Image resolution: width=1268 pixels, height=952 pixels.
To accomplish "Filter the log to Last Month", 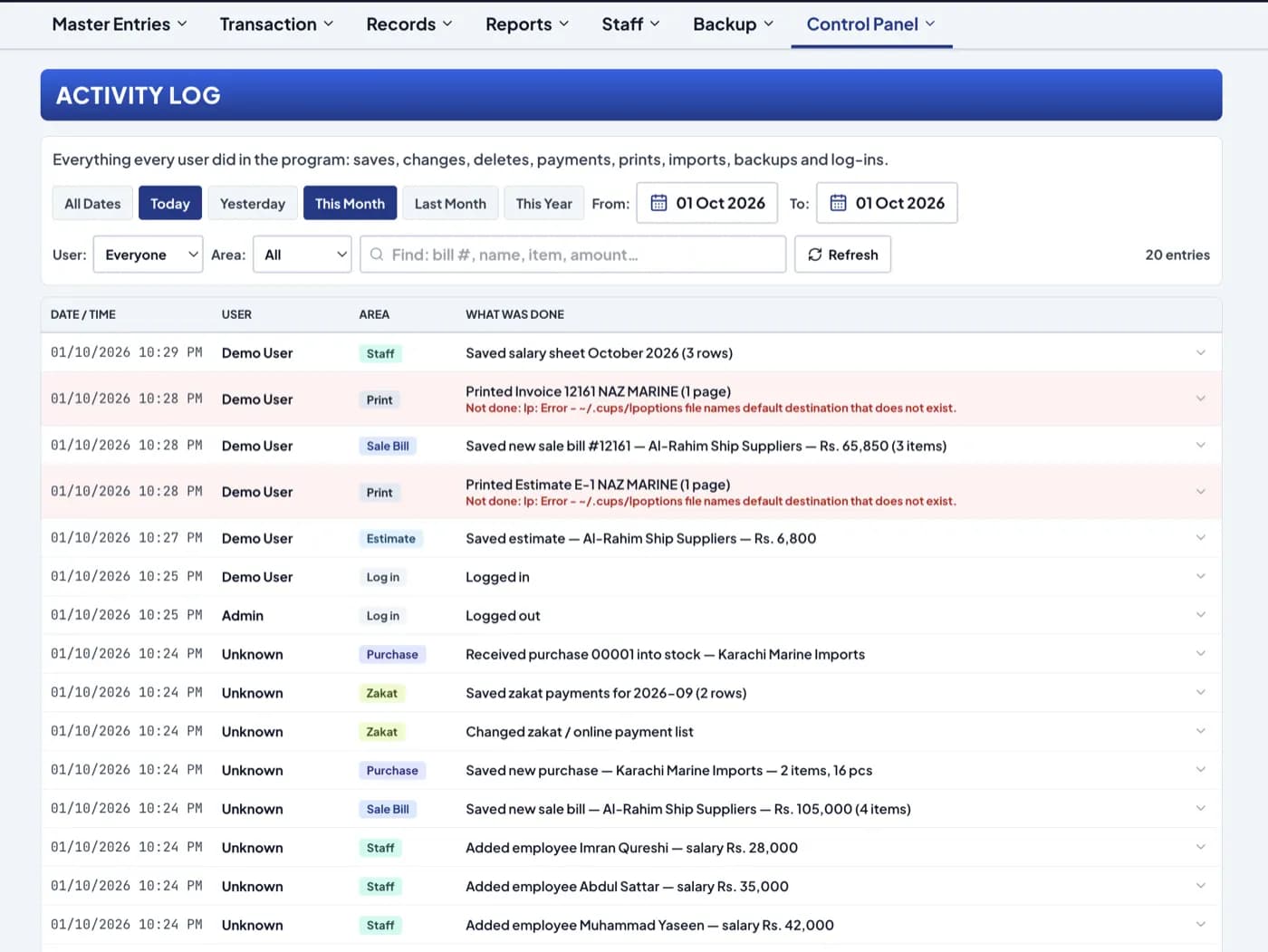I will (450, 203).
